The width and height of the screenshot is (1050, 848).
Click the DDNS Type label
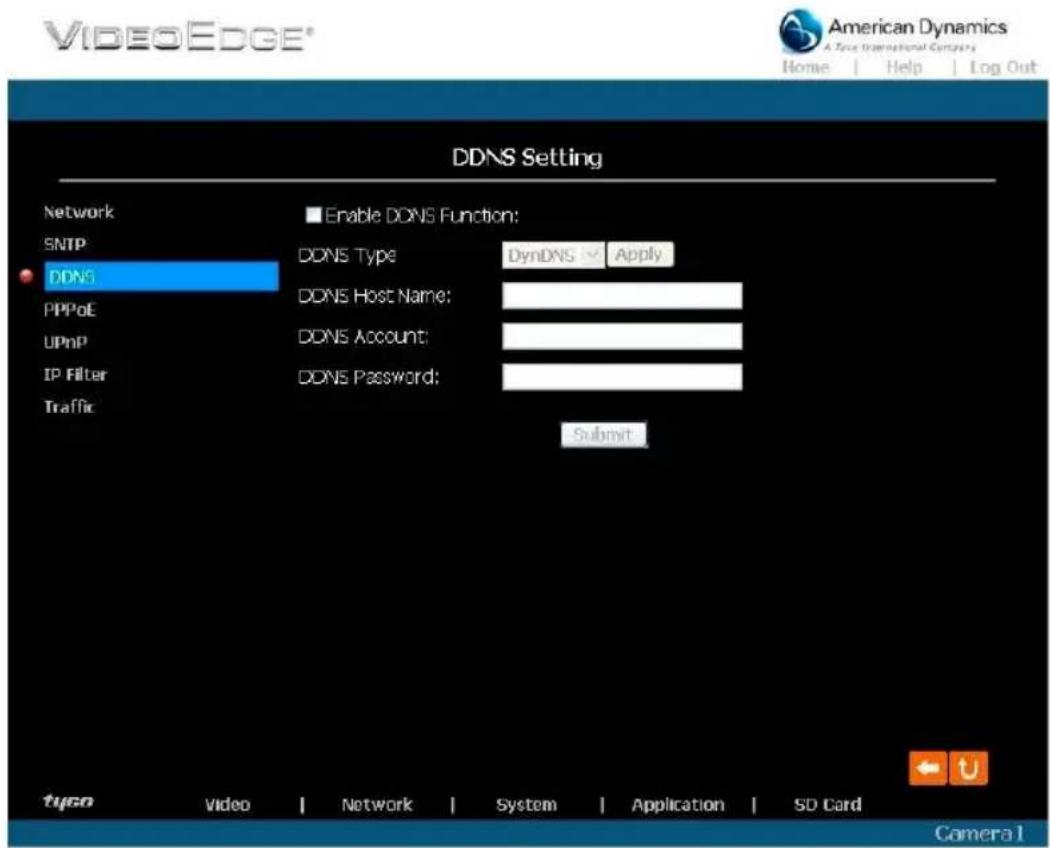pos(347,255)
